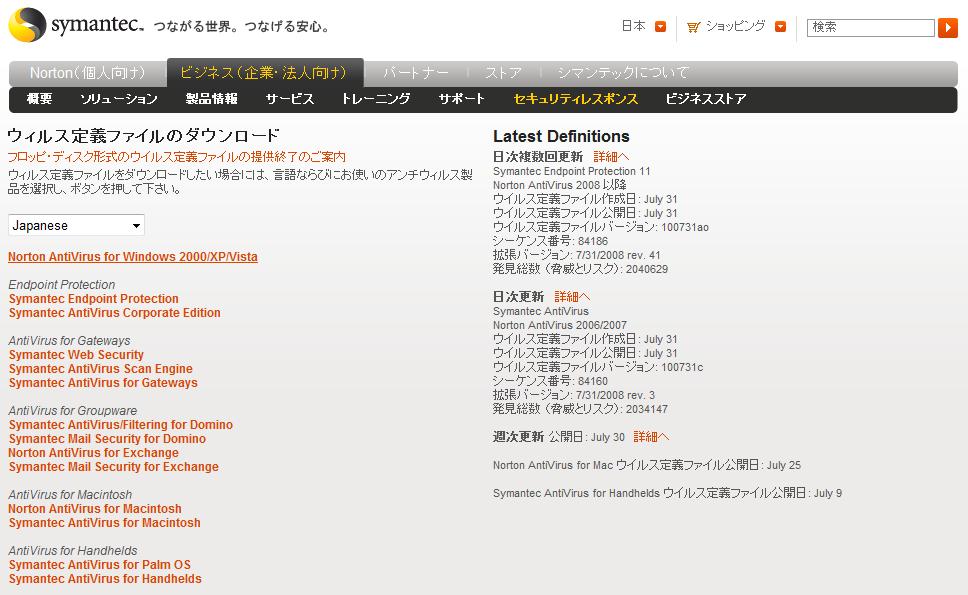Open the floppy disk format termination notice link

(177, 157)
